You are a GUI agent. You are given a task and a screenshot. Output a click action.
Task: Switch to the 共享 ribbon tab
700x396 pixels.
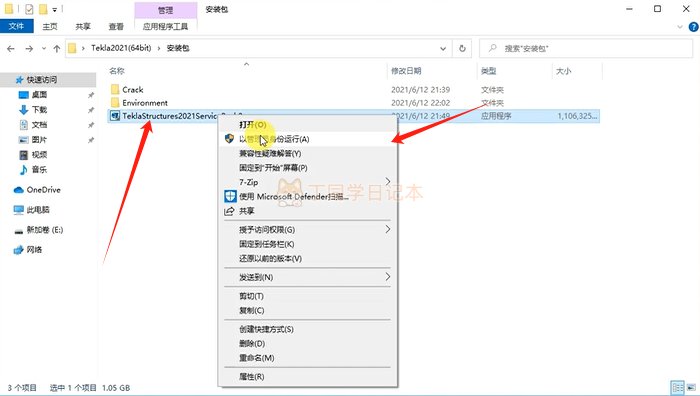pos(83,26)
